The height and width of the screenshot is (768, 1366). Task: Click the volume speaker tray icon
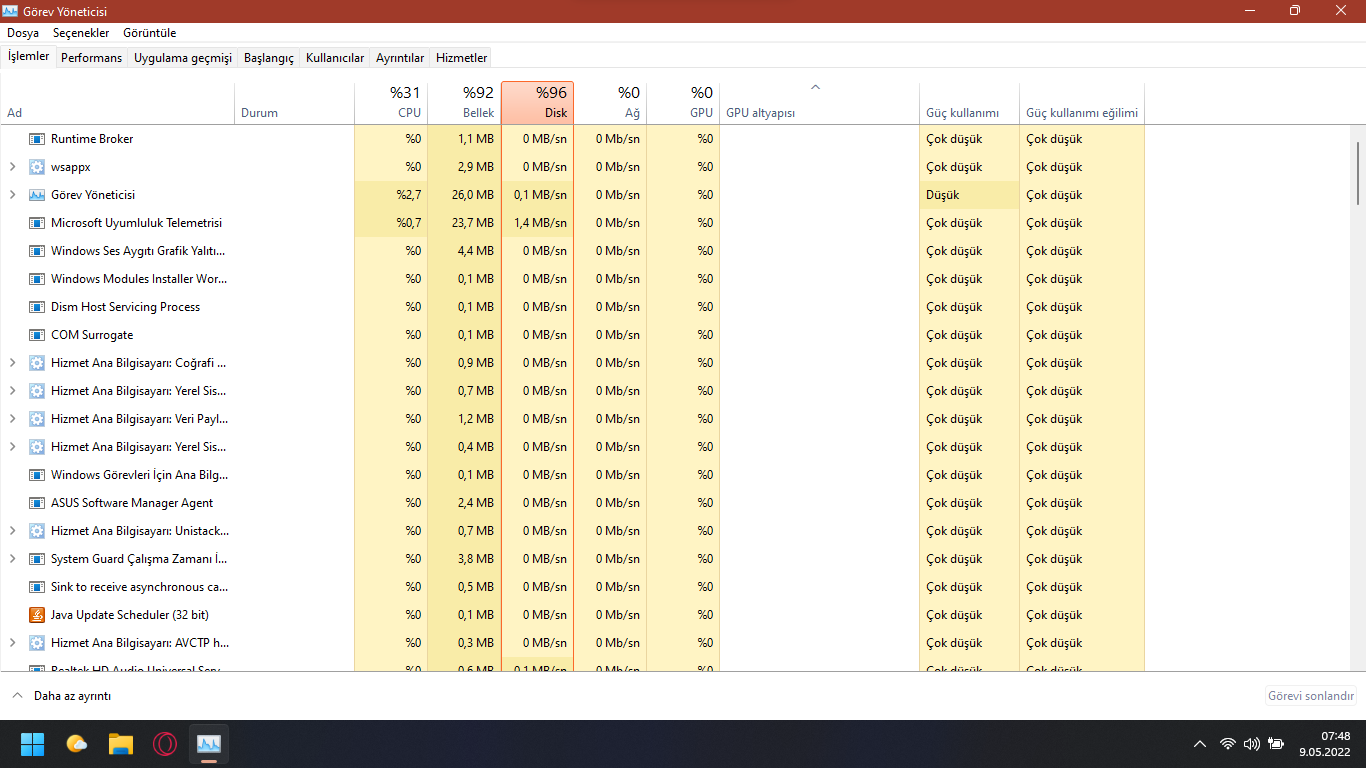coord(1252,744)
